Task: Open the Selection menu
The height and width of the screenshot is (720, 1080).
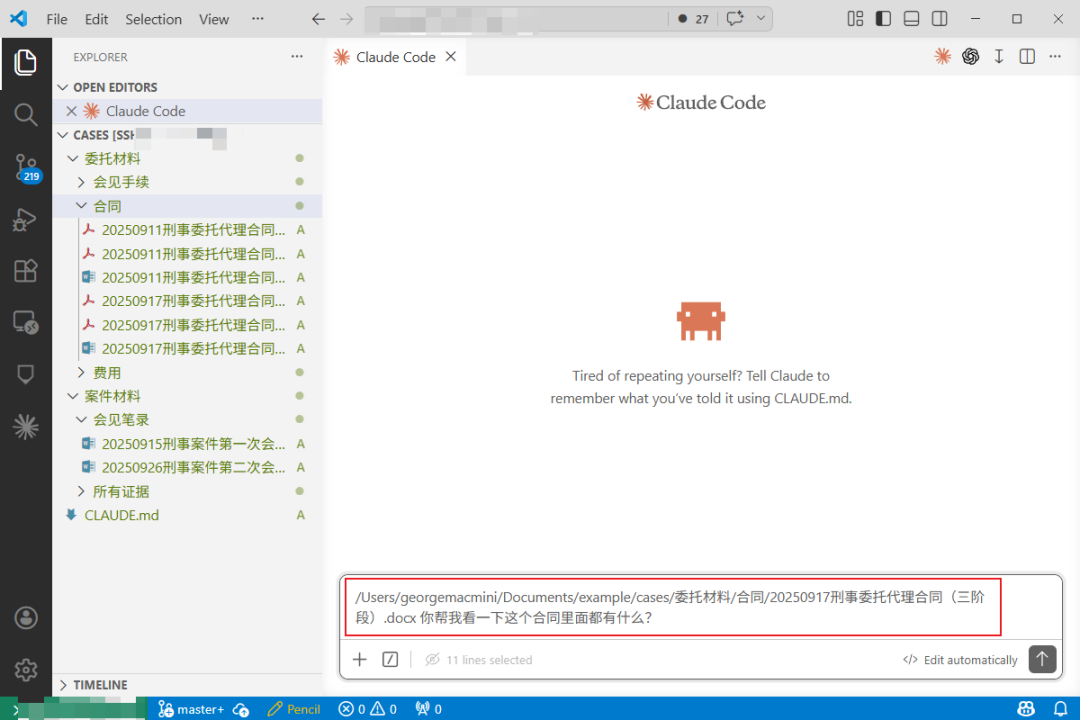Action: [154, 19]
